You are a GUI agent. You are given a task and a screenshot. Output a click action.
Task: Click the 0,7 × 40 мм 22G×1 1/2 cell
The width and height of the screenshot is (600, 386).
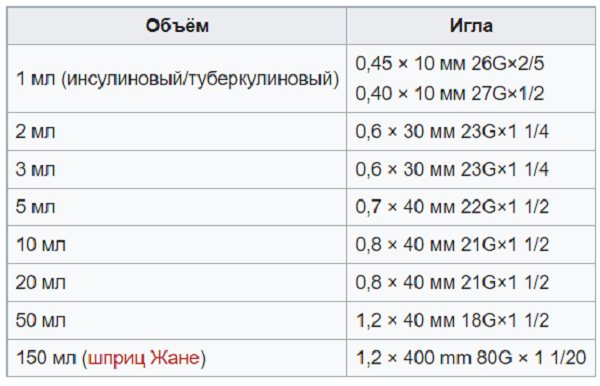(471, 207)
